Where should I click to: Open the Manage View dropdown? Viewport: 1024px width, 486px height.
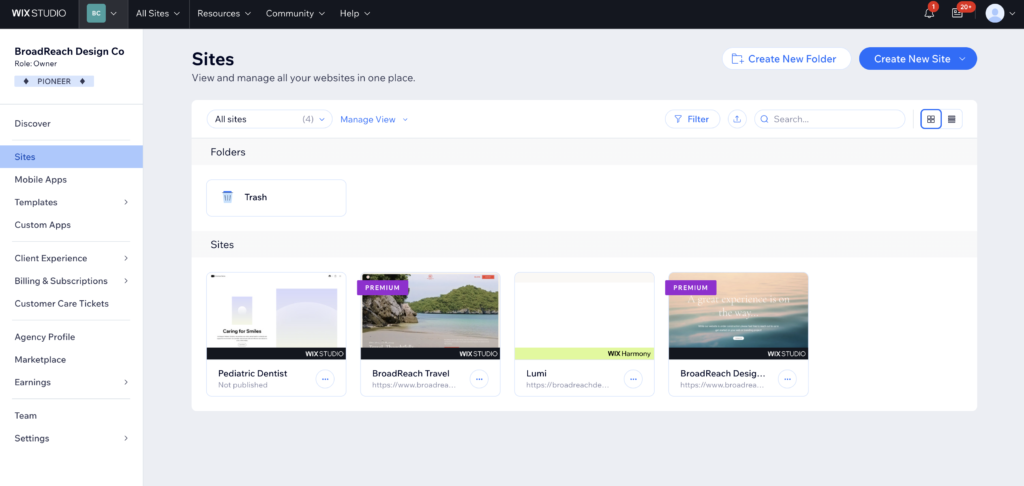click(374, 120)
